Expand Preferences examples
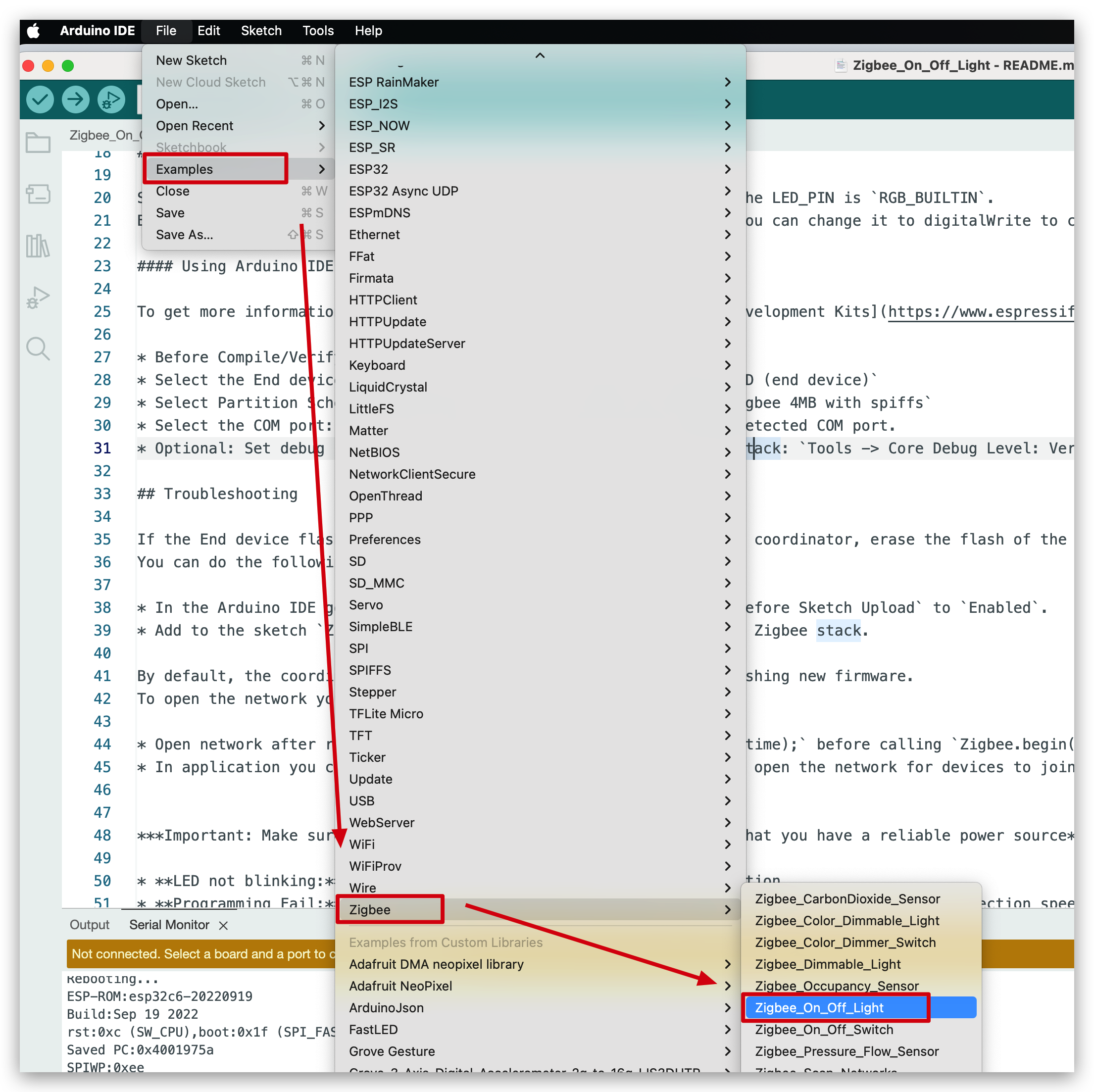The height and width of the screenshot is (1092, 1094). click(x=540, y=540)
